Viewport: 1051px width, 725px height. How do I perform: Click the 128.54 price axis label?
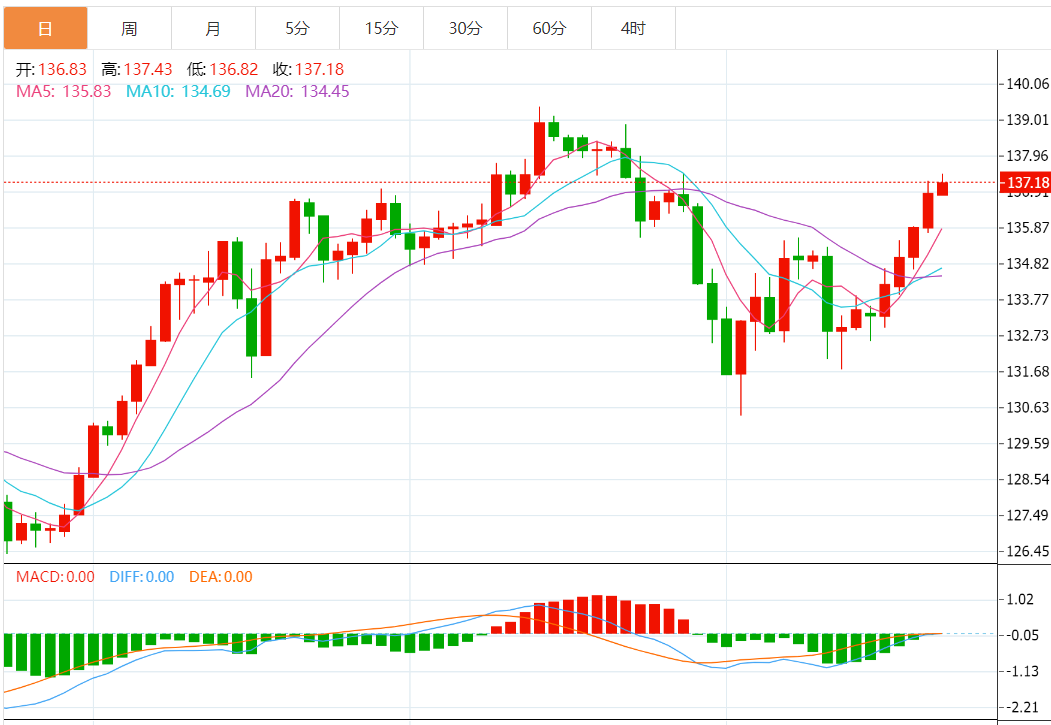click(1028, 480)
